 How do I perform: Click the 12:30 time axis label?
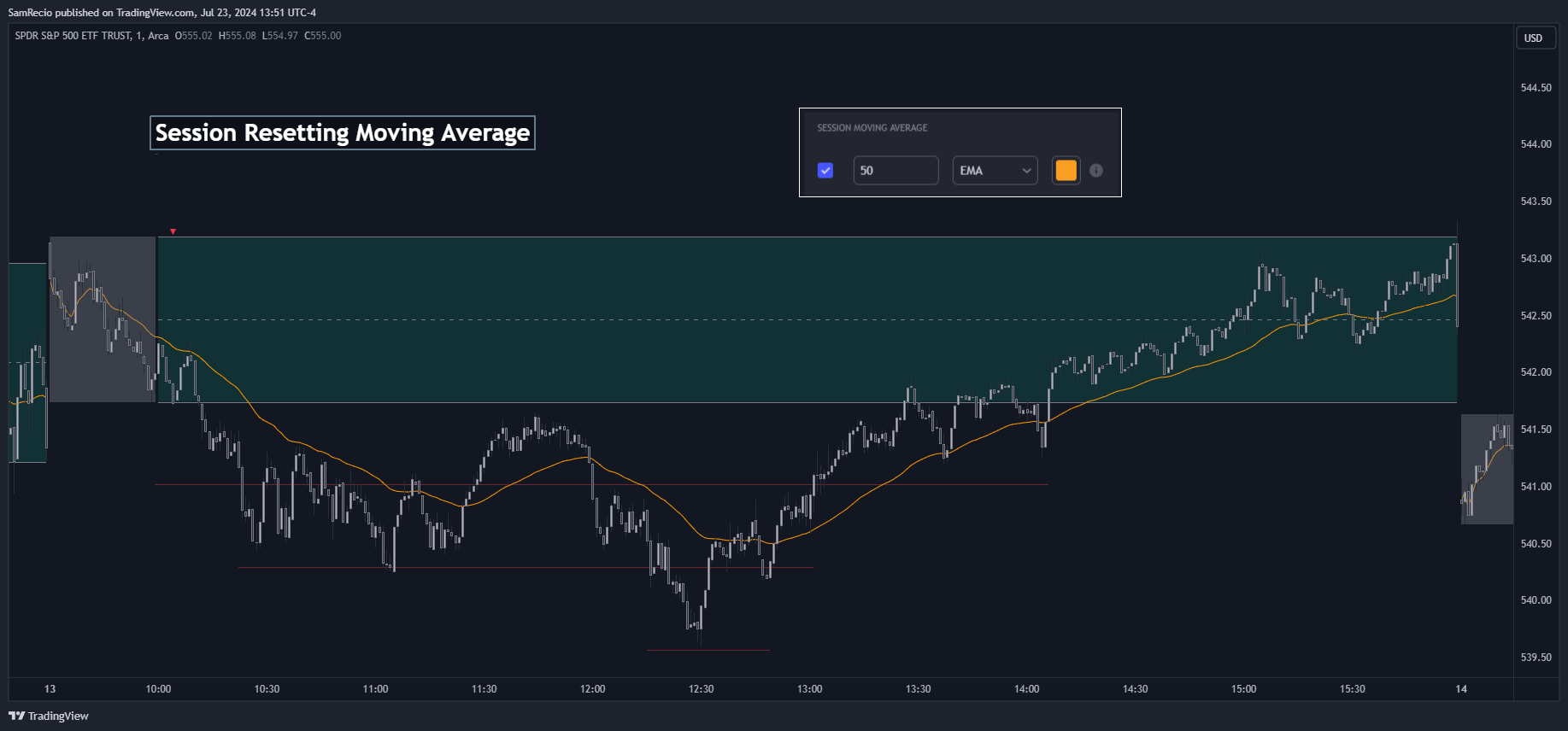coord(701,689)
